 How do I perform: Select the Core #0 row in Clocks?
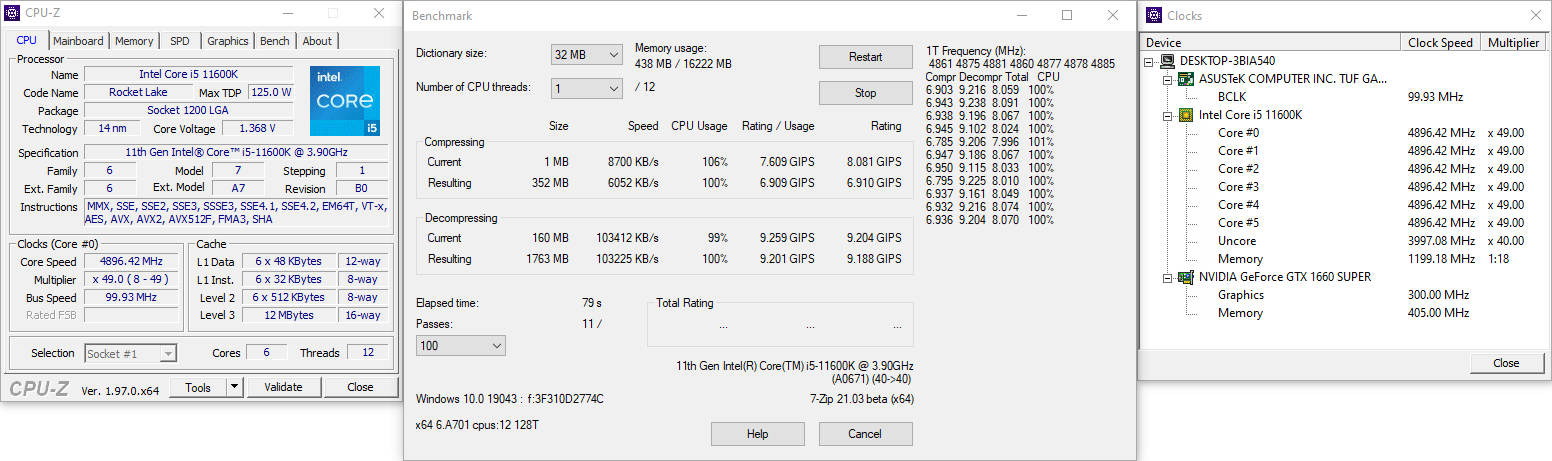pyautogui.click(x=1238, y=133)
